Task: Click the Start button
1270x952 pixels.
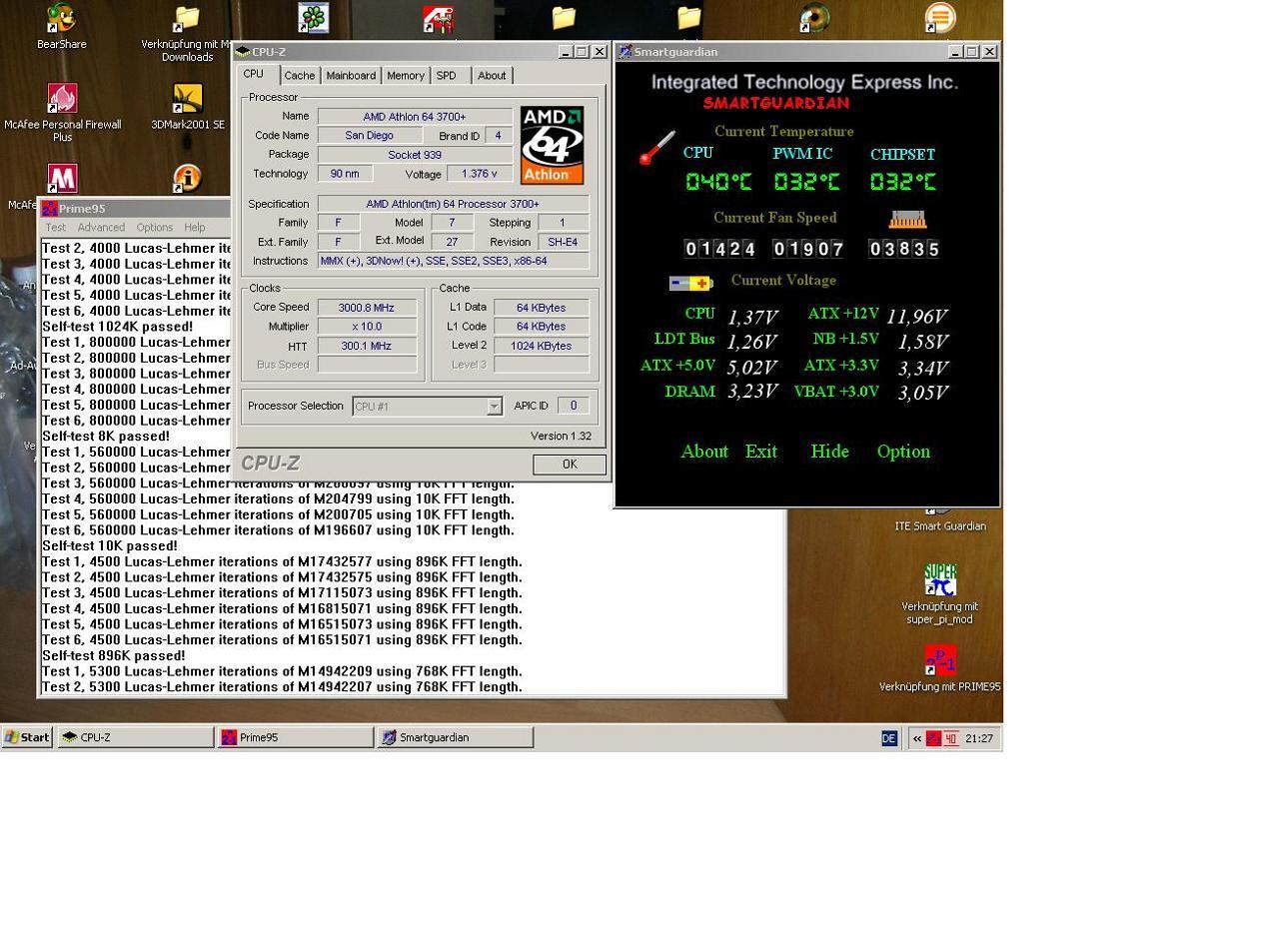Action: pos(27,737)
